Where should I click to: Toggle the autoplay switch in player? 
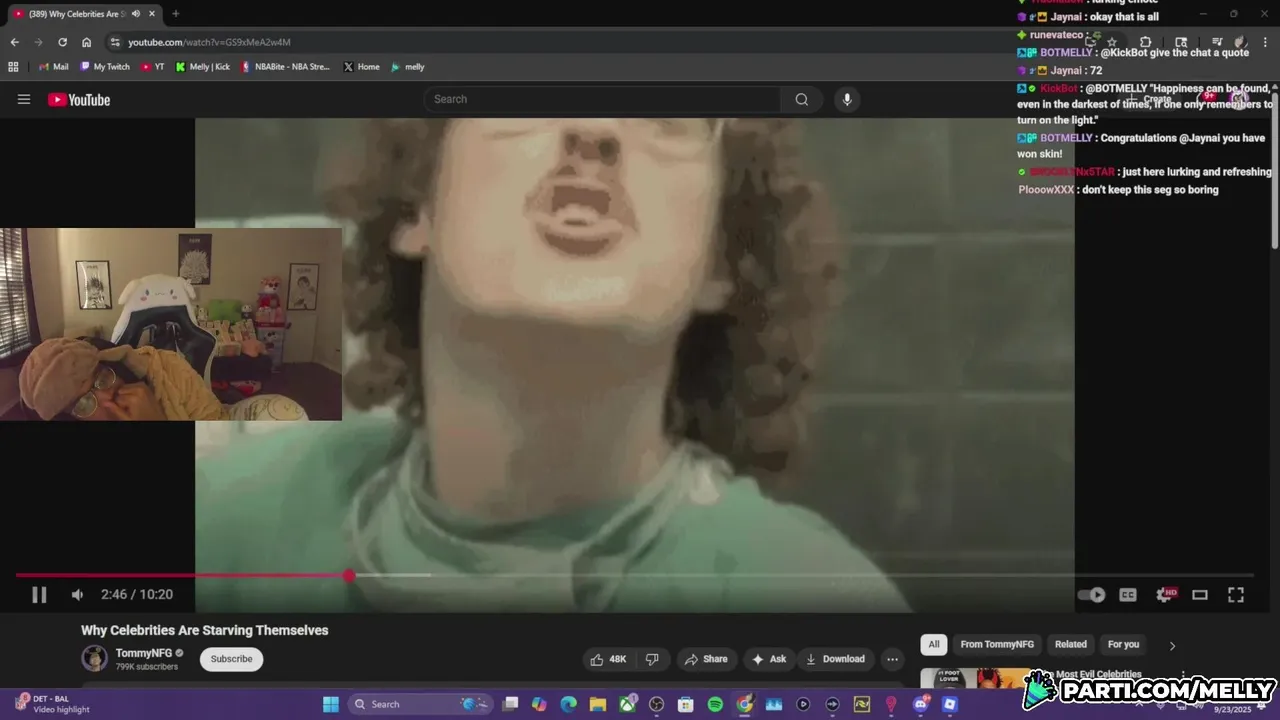[x=1091, y=595]
